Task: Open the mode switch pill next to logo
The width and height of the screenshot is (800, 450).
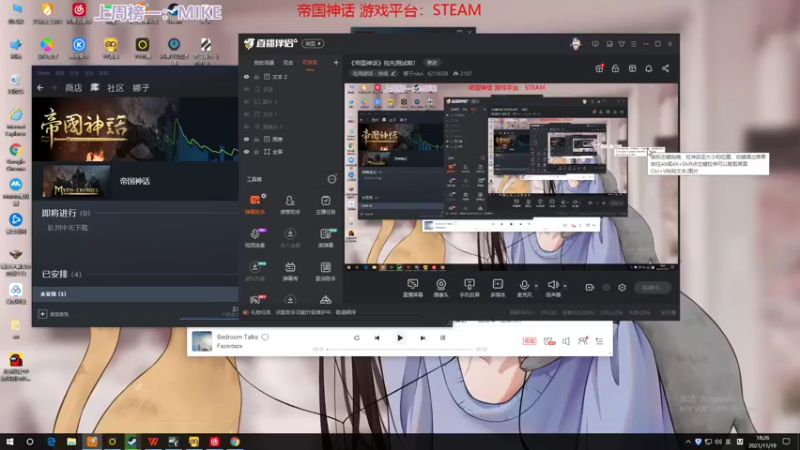Action: 313,43
